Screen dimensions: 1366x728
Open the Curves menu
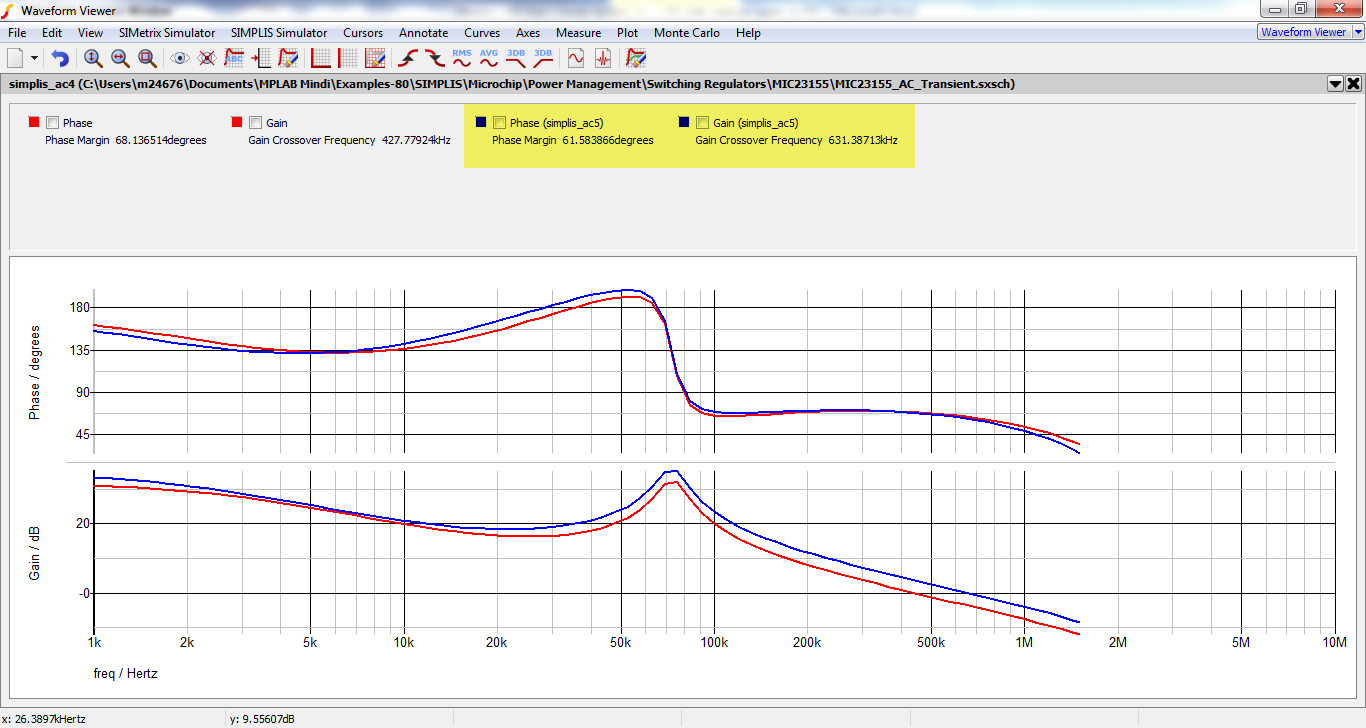[482, 33]
